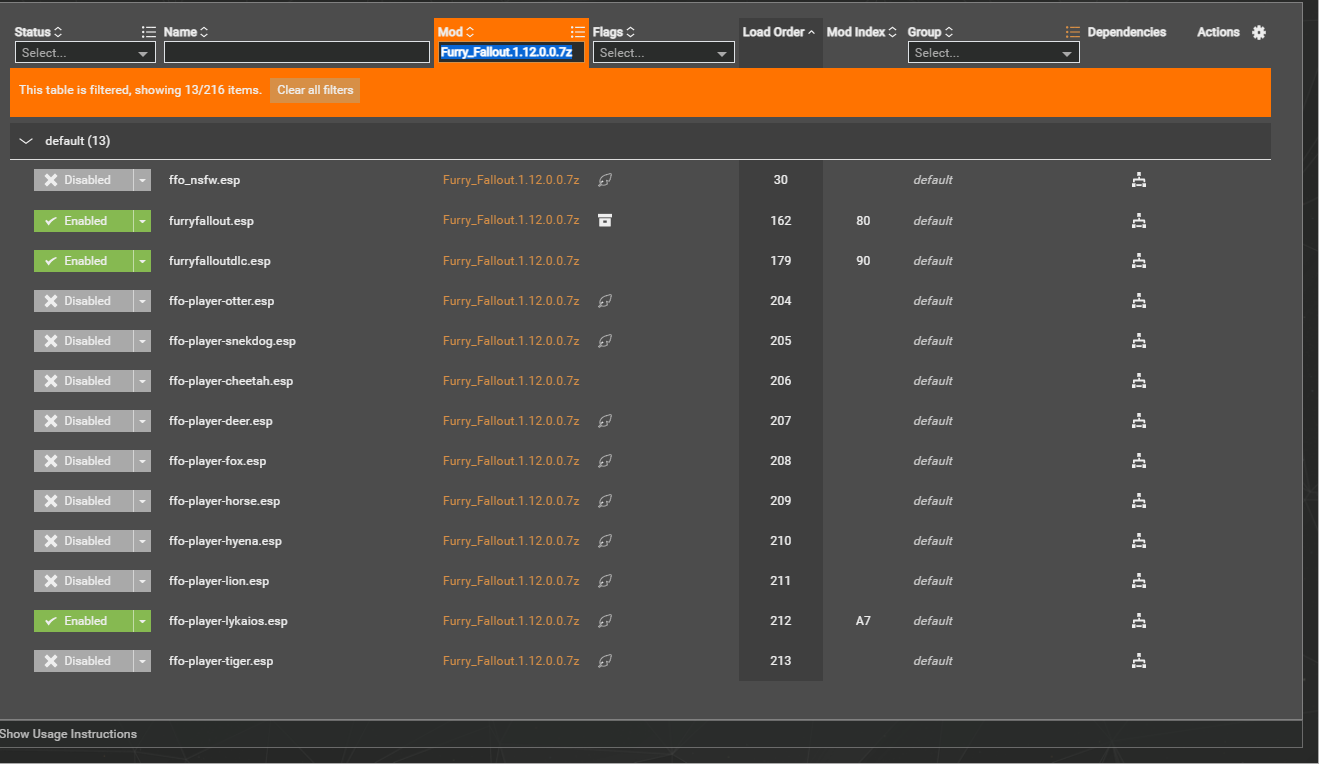Open dependencies for ffo_nsfw.esp
This screenshot has width=1319, height=765.
pos(1138,181)
